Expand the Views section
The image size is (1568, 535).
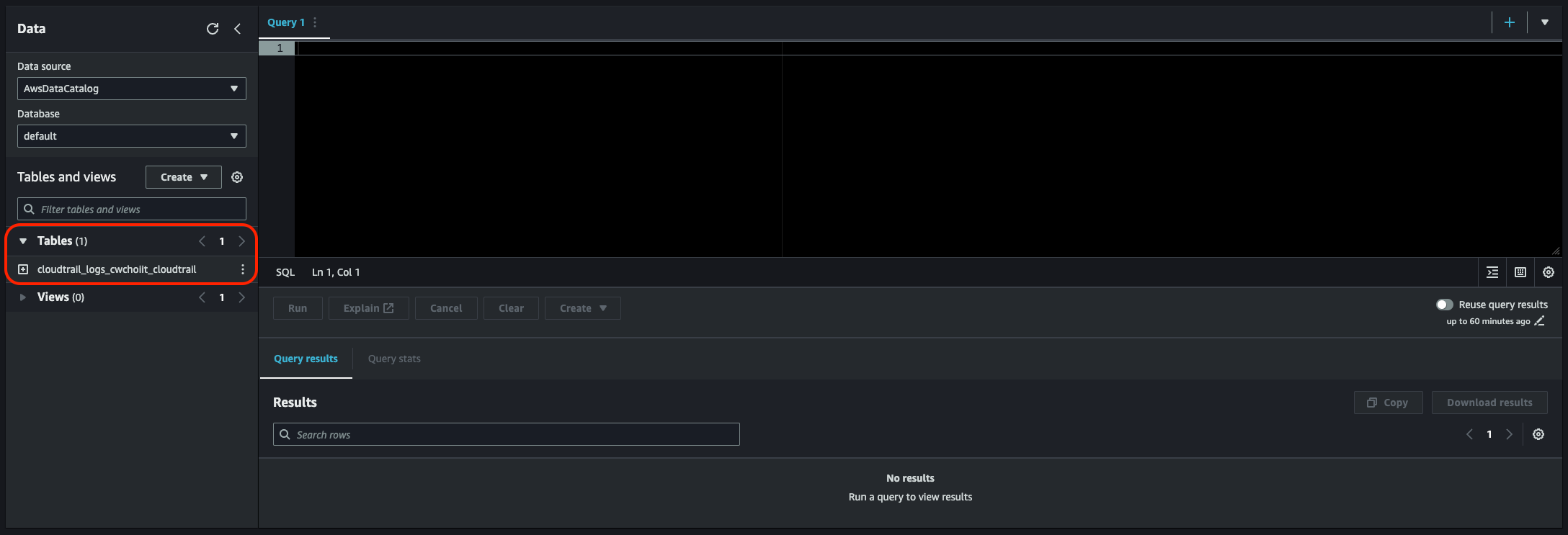pos(23,297)
